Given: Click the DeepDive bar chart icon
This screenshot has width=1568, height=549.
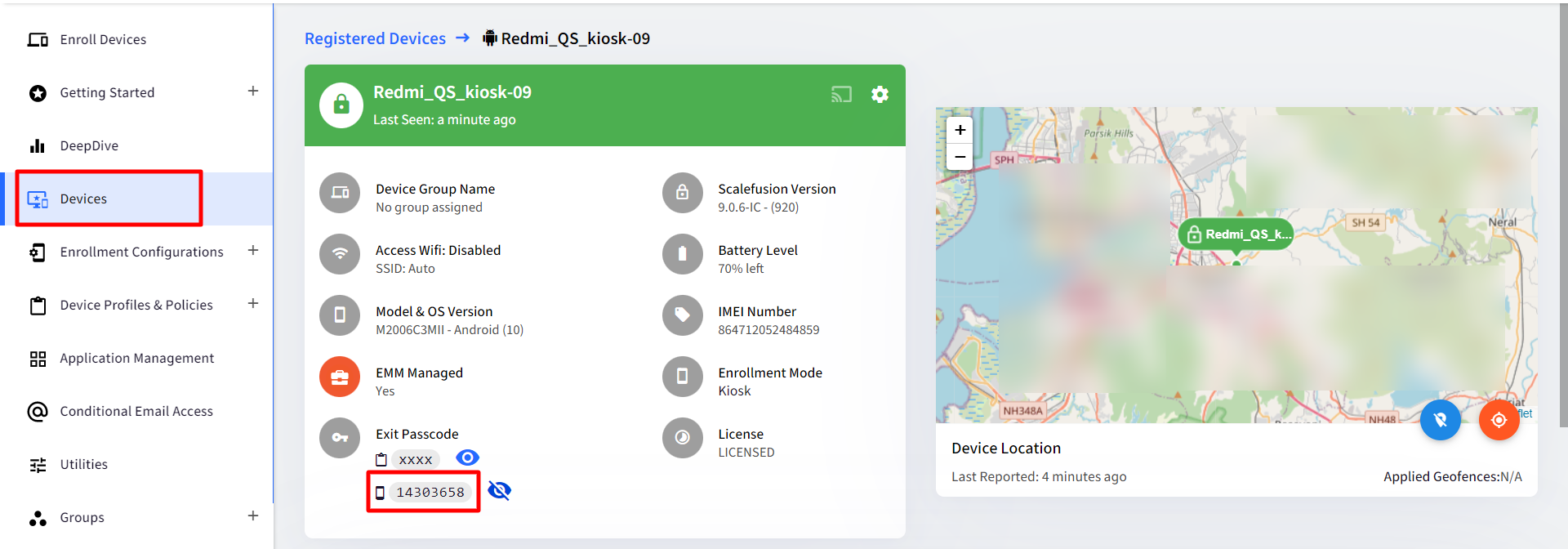Looking at the screenshot, I should tap(38, 146).
